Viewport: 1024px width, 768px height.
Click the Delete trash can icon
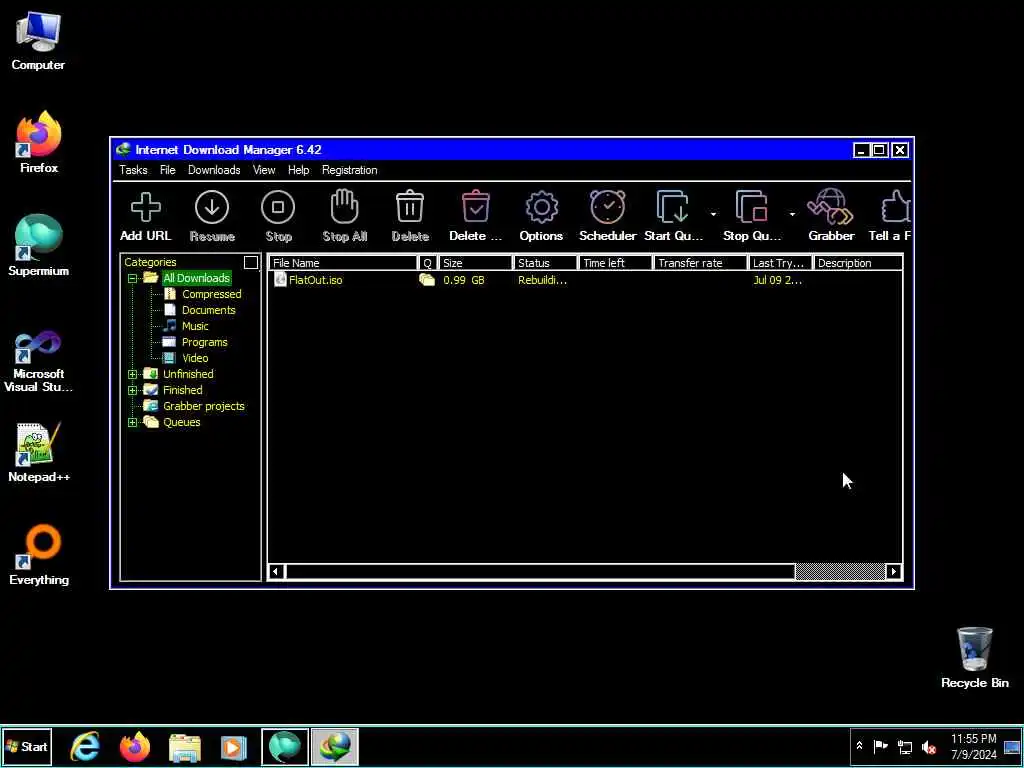pyautogui.click(x=410, y=207)
